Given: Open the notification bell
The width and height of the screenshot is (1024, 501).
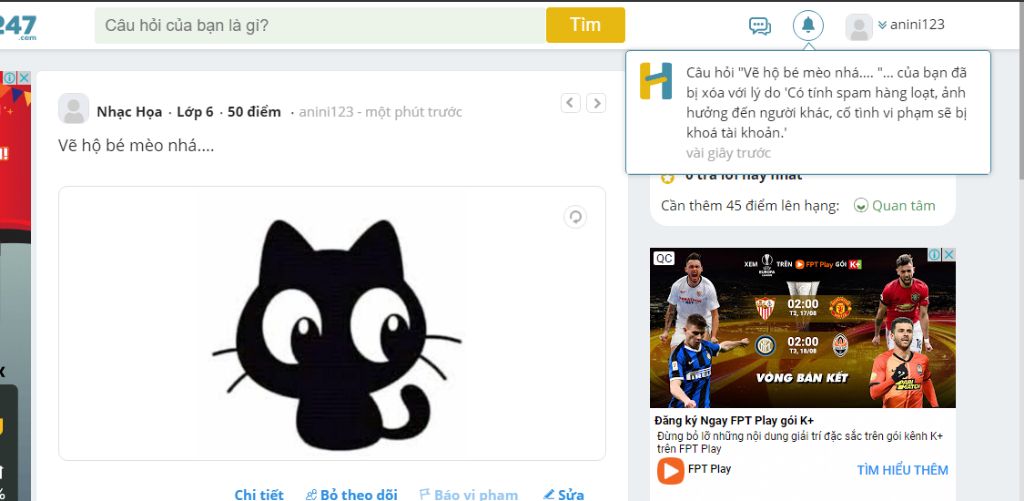Looking at the screenshot, I should [x=808, y=25].
